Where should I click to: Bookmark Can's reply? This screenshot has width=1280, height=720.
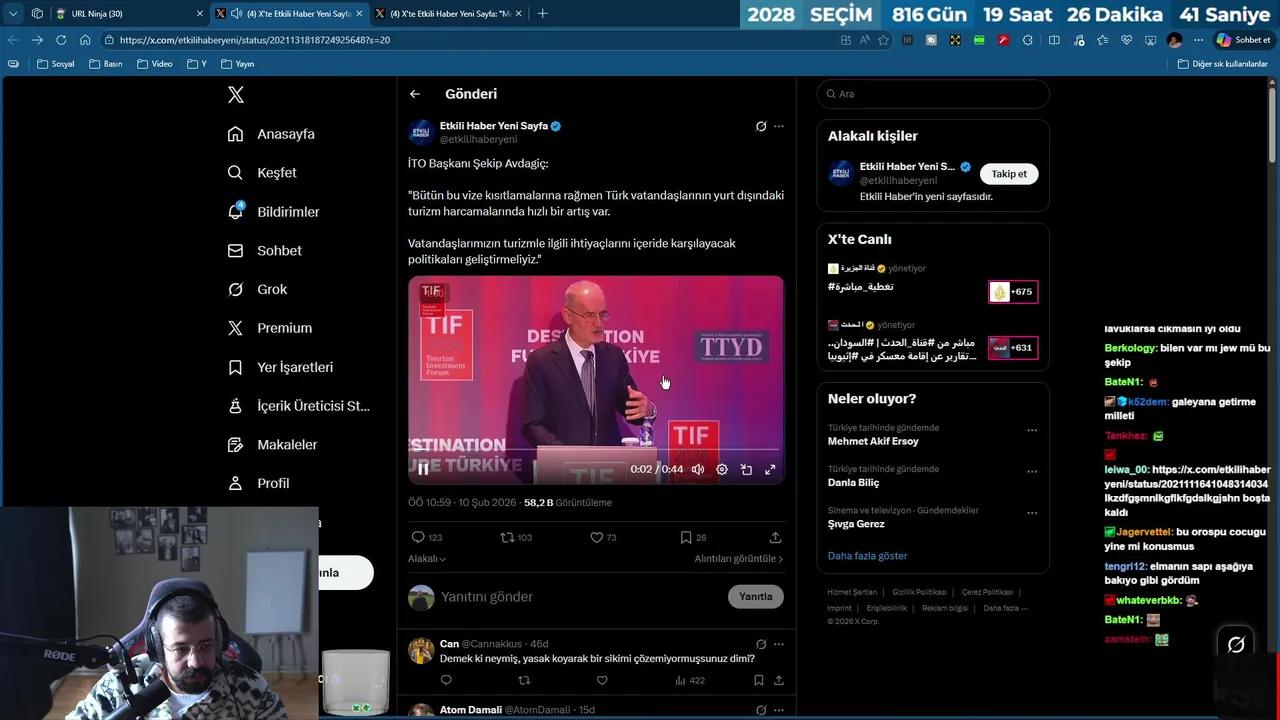pyautogui.click(x=759, y=681)
